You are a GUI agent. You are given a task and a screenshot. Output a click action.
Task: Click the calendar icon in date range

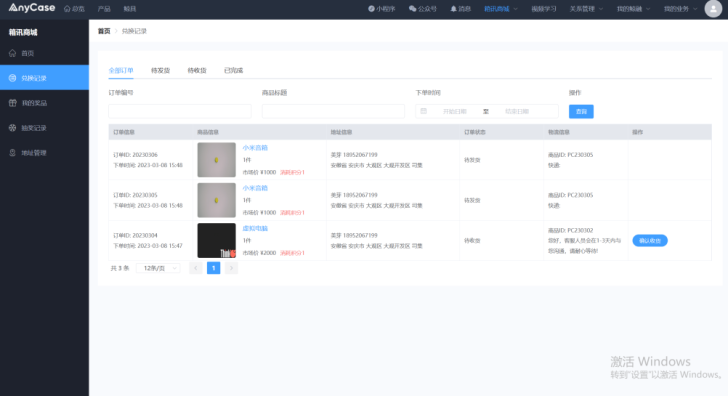423,111
